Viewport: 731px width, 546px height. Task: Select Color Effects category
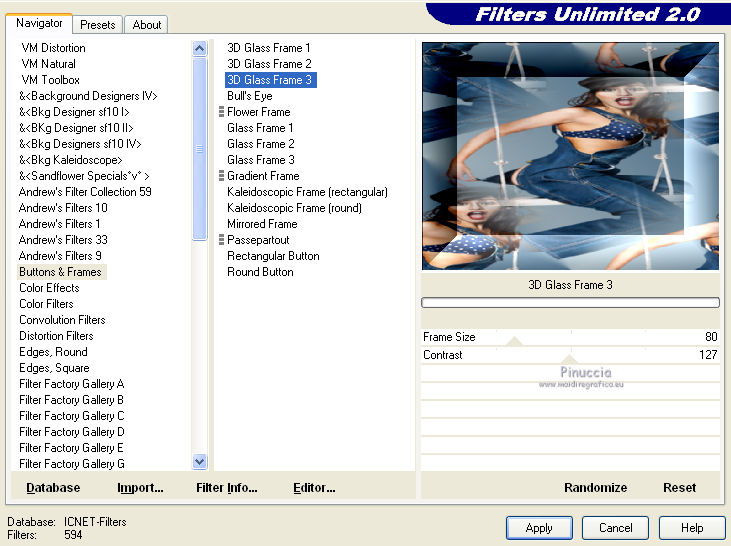[x=49, y=288]
